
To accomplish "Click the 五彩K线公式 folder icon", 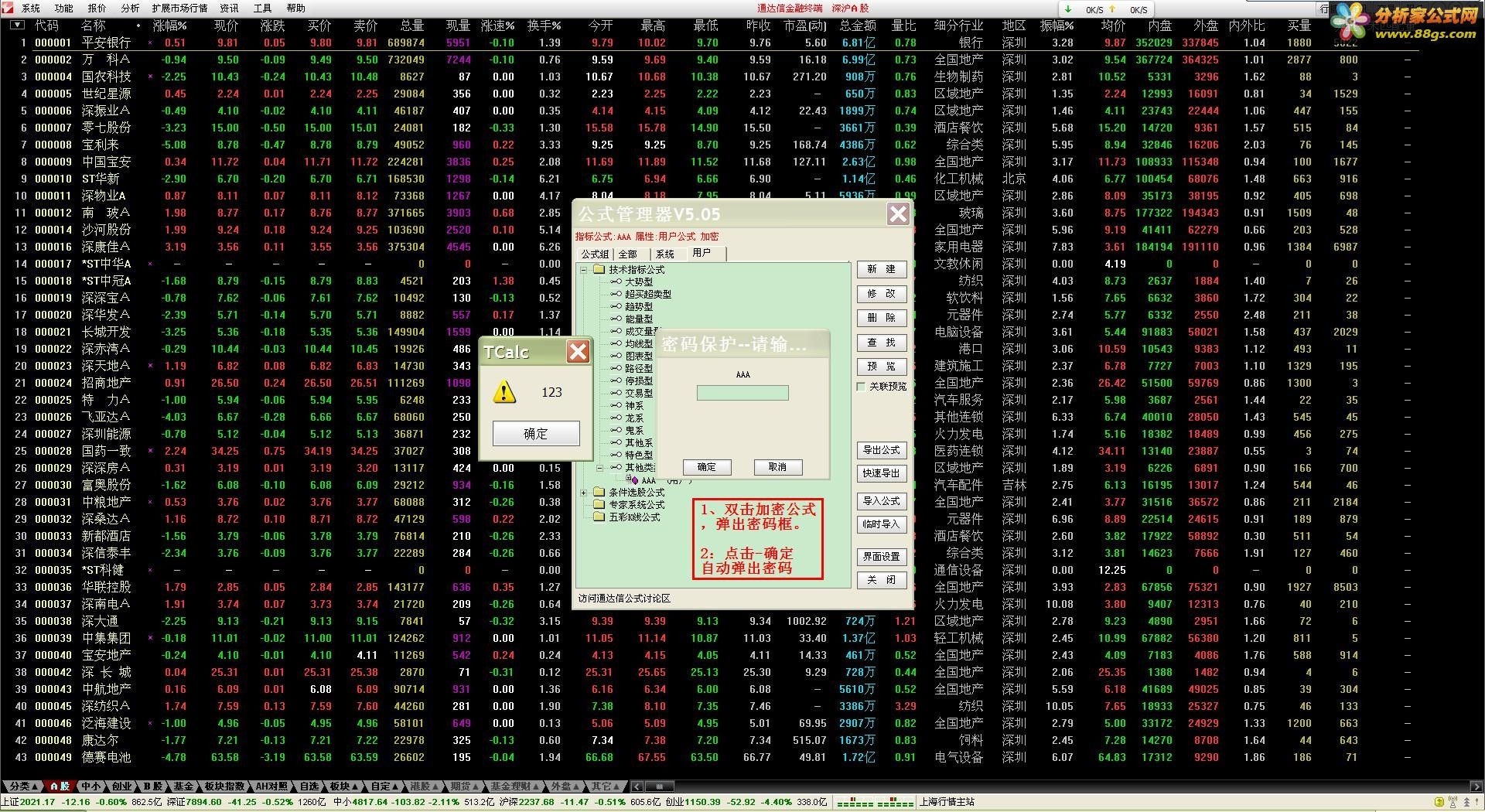I will pos(599,517).
